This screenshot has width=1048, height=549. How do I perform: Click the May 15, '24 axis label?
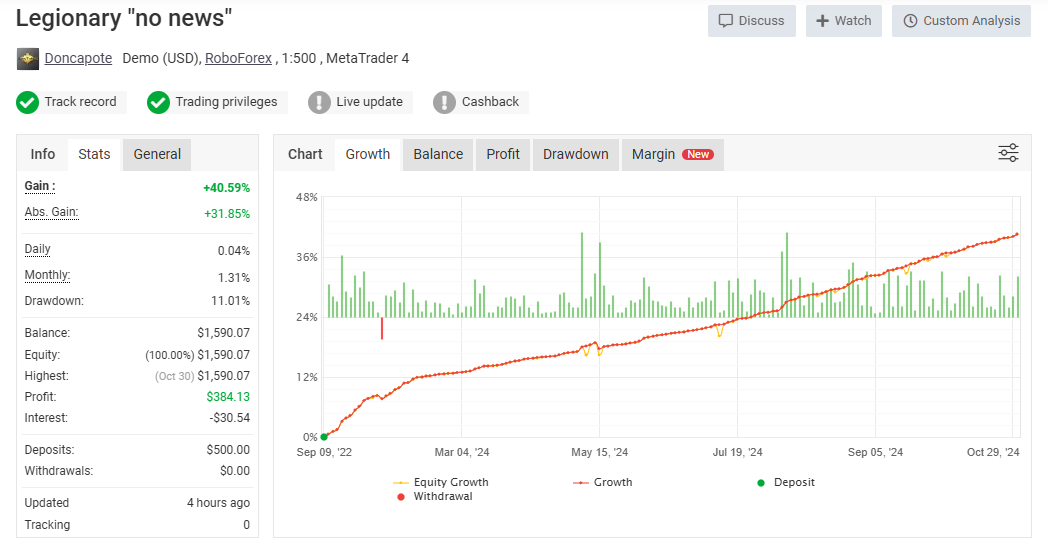coord(600,452)
